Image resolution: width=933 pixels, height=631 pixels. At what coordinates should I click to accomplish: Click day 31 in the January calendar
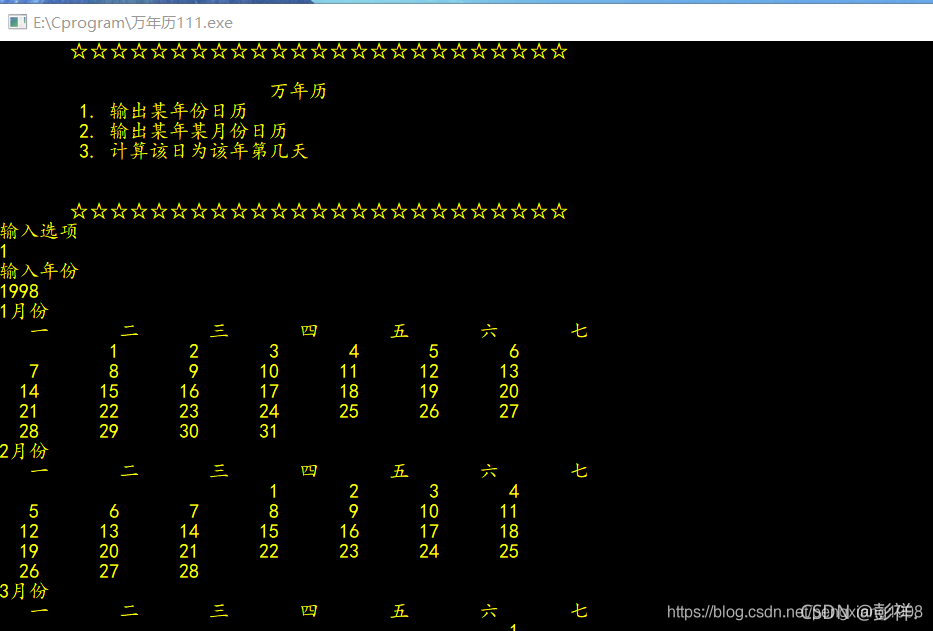pos(268,431)
